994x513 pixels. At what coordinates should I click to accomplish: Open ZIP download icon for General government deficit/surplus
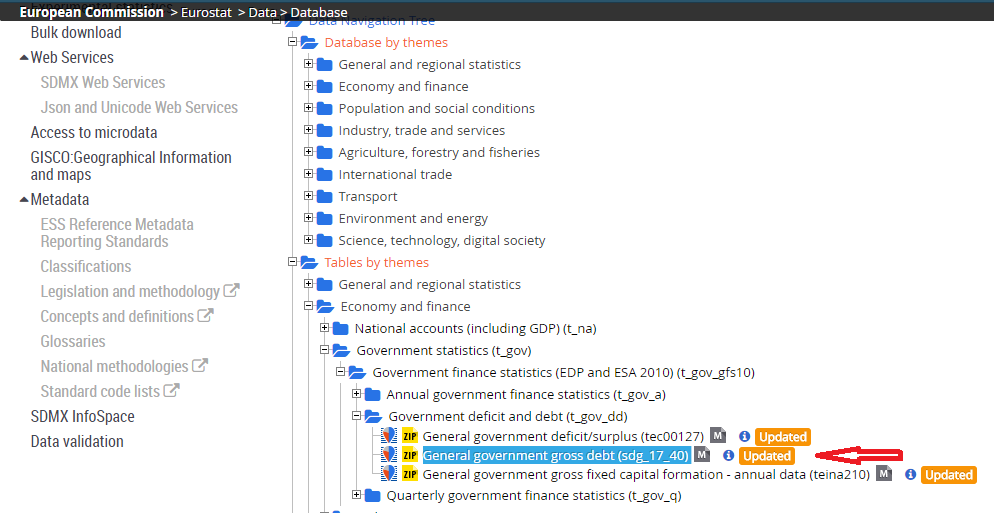pos(410,436)
